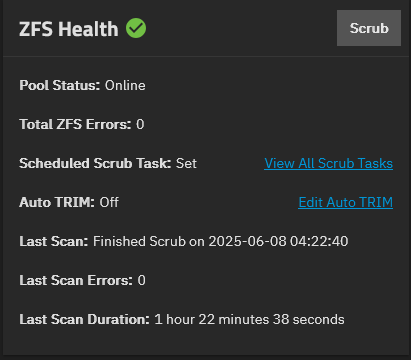The height and width of the screenshot is (360, 411).
Task: Open the View All Scrub Tasks link
Action: (x=328, y=163)
